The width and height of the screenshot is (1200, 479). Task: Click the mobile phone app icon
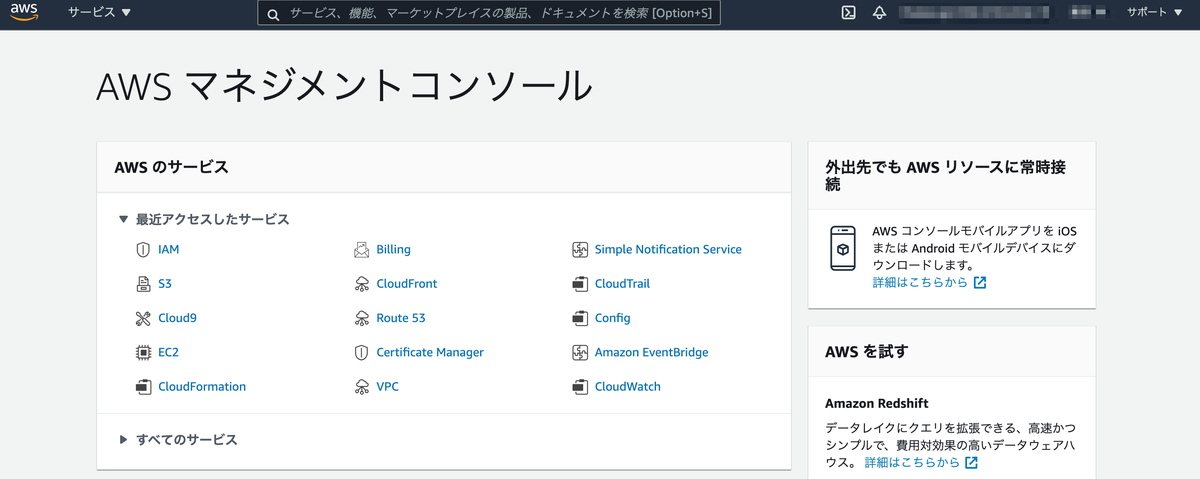click(843, 248)
